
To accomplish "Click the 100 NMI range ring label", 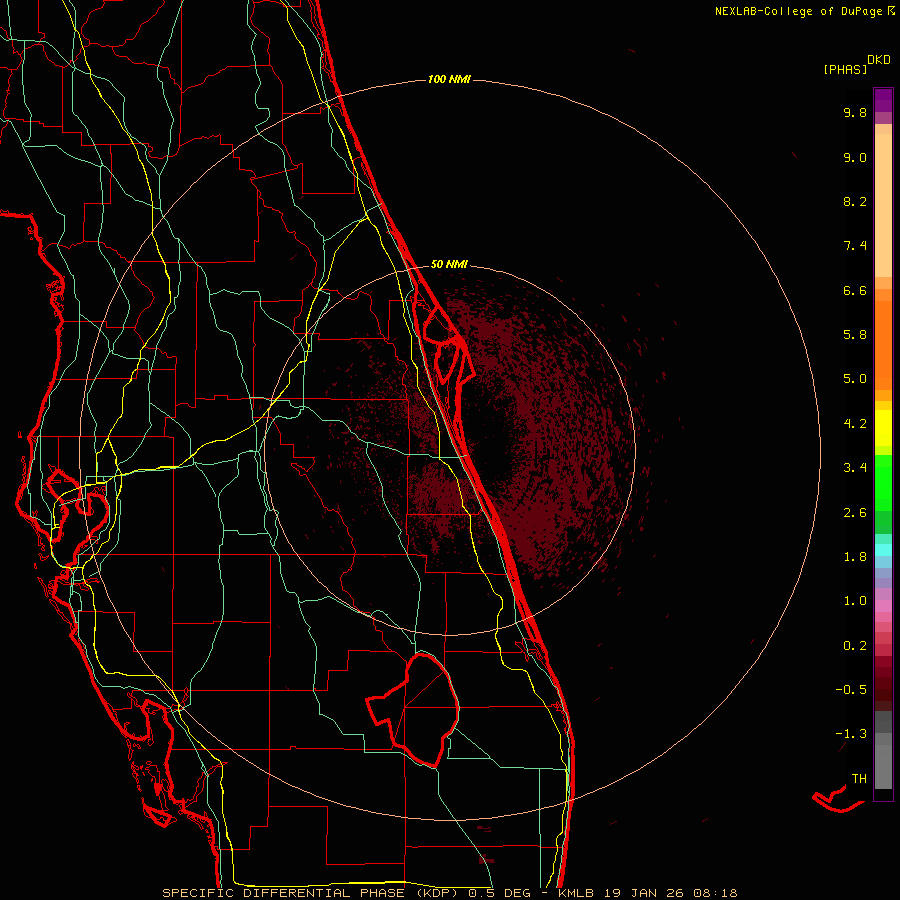I will (x=448, y=79).
